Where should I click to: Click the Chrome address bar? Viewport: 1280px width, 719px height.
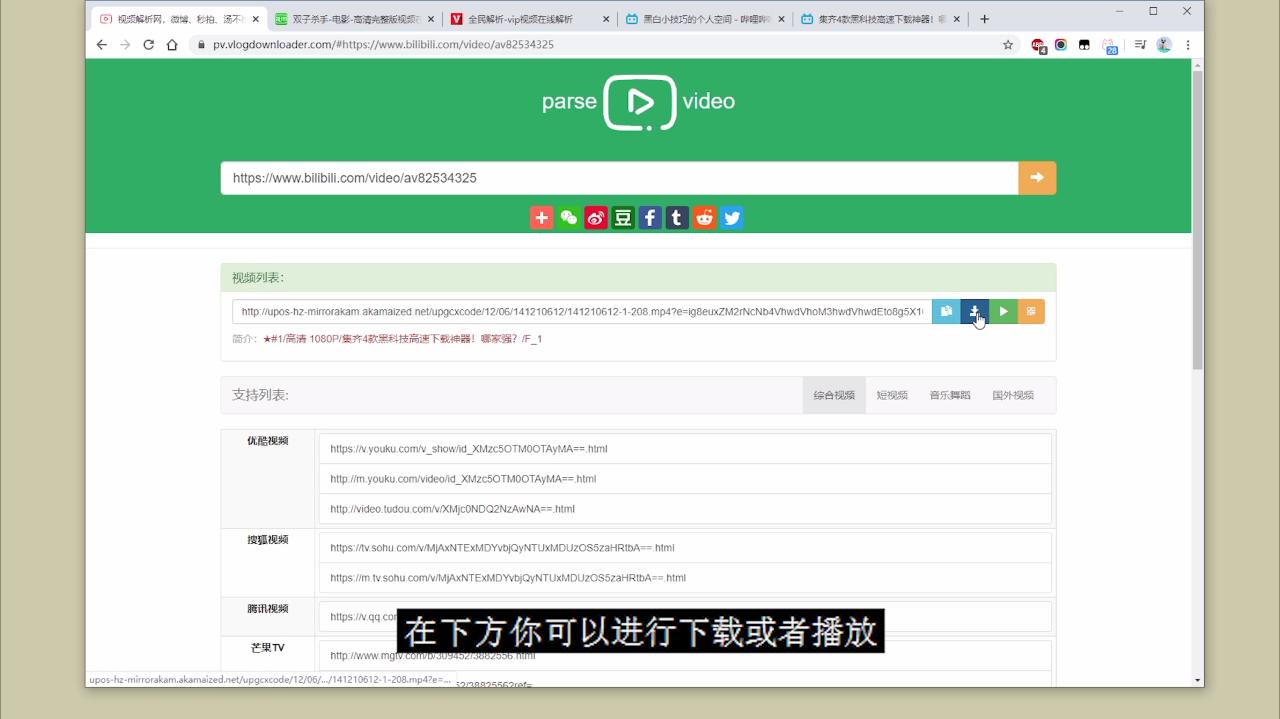tap(600, 45)
